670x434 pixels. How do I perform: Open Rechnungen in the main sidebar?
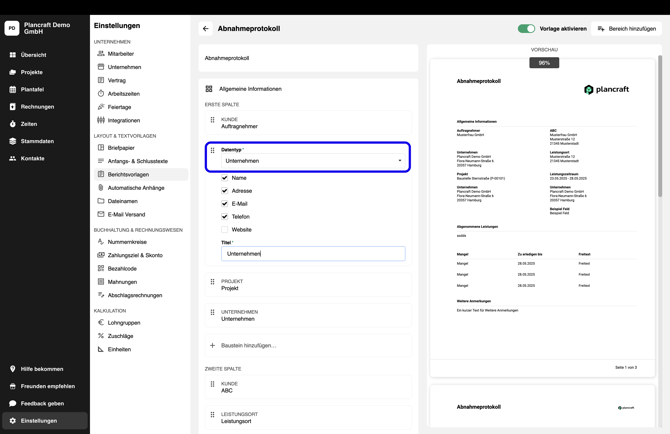click(45, 107)
